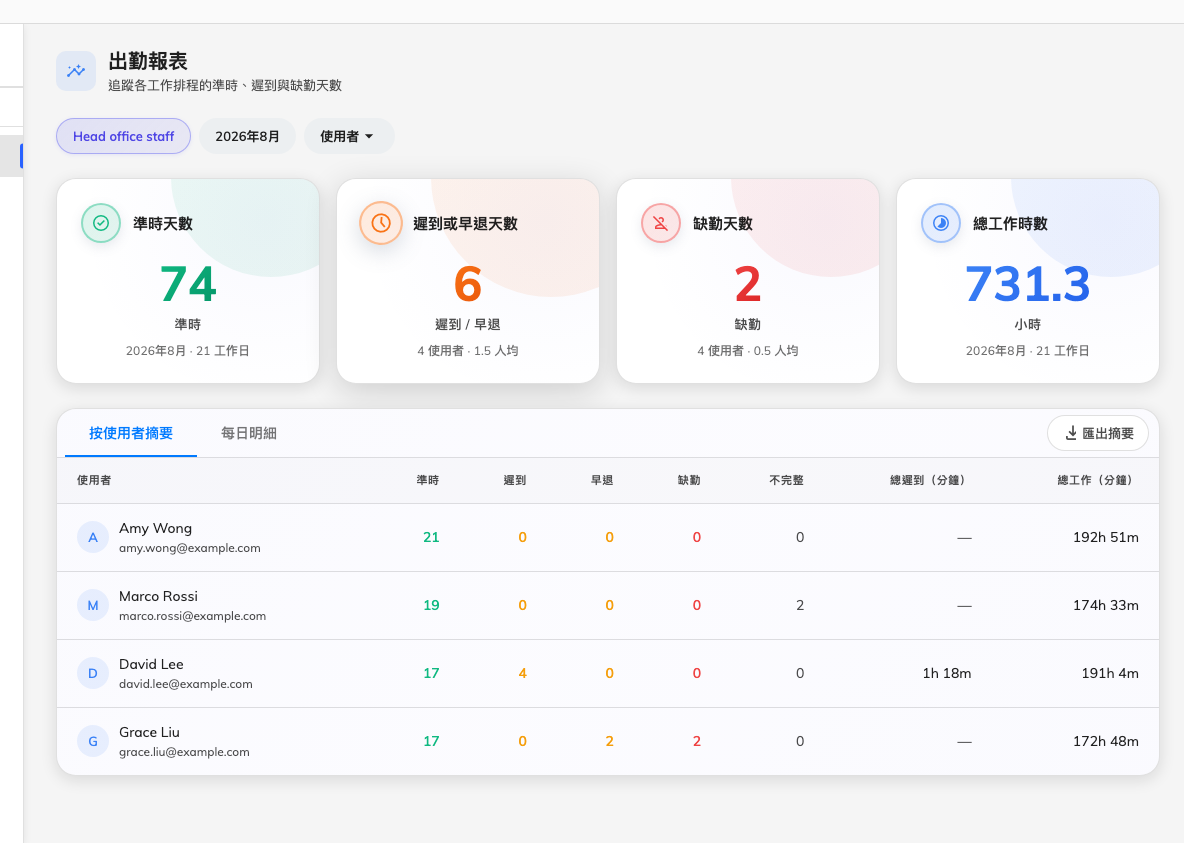This screenshot has height=843, width=1184.
Task: Click the 缺勤天數 card showing 2
Action: coord(748,281)
